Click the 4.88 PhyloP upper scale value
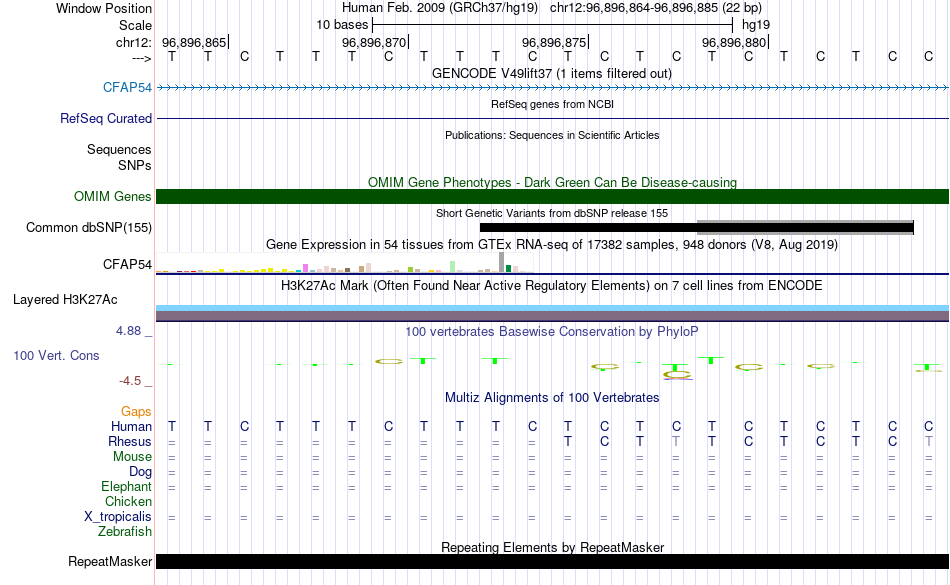Viewport: 950px width, 585px height. pos(128,331)
